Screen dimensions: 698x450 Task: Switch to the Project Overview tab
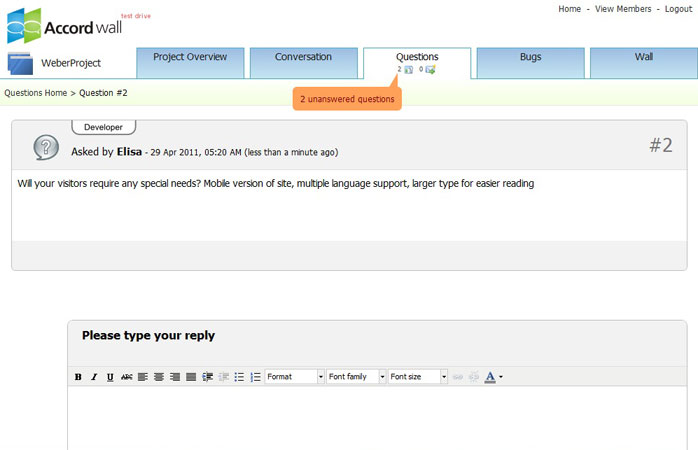coord(190,58)
